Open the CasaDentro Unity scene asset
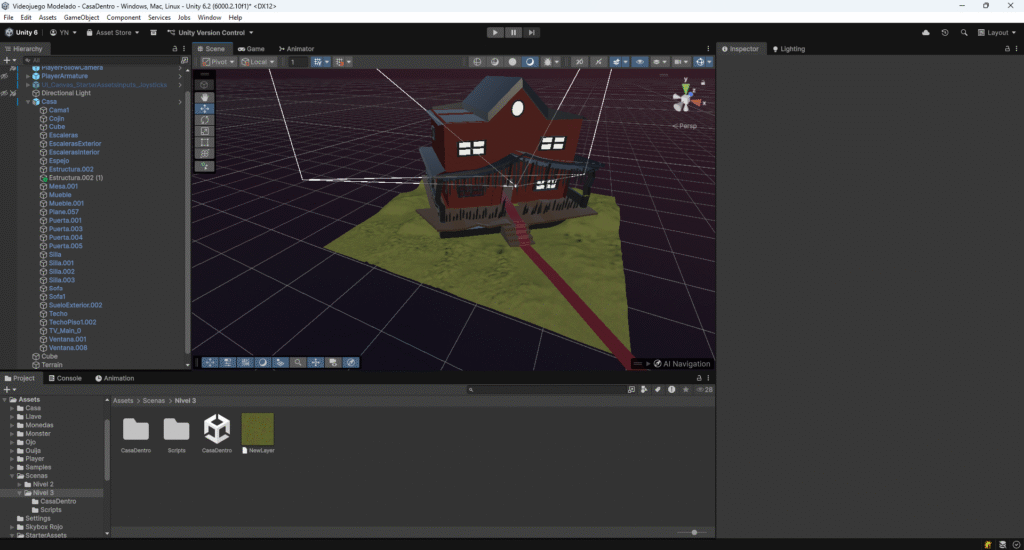 click(217, 430)
